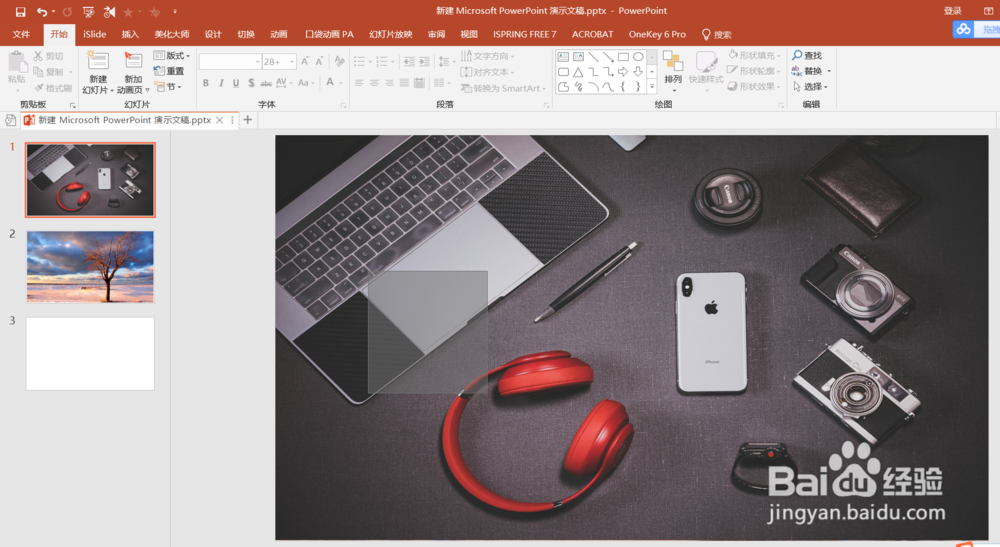This screenshot has height=547, width=1000.
Task: Select the down arrow shape
Action: pyautogui.click(x=638, y=72)
